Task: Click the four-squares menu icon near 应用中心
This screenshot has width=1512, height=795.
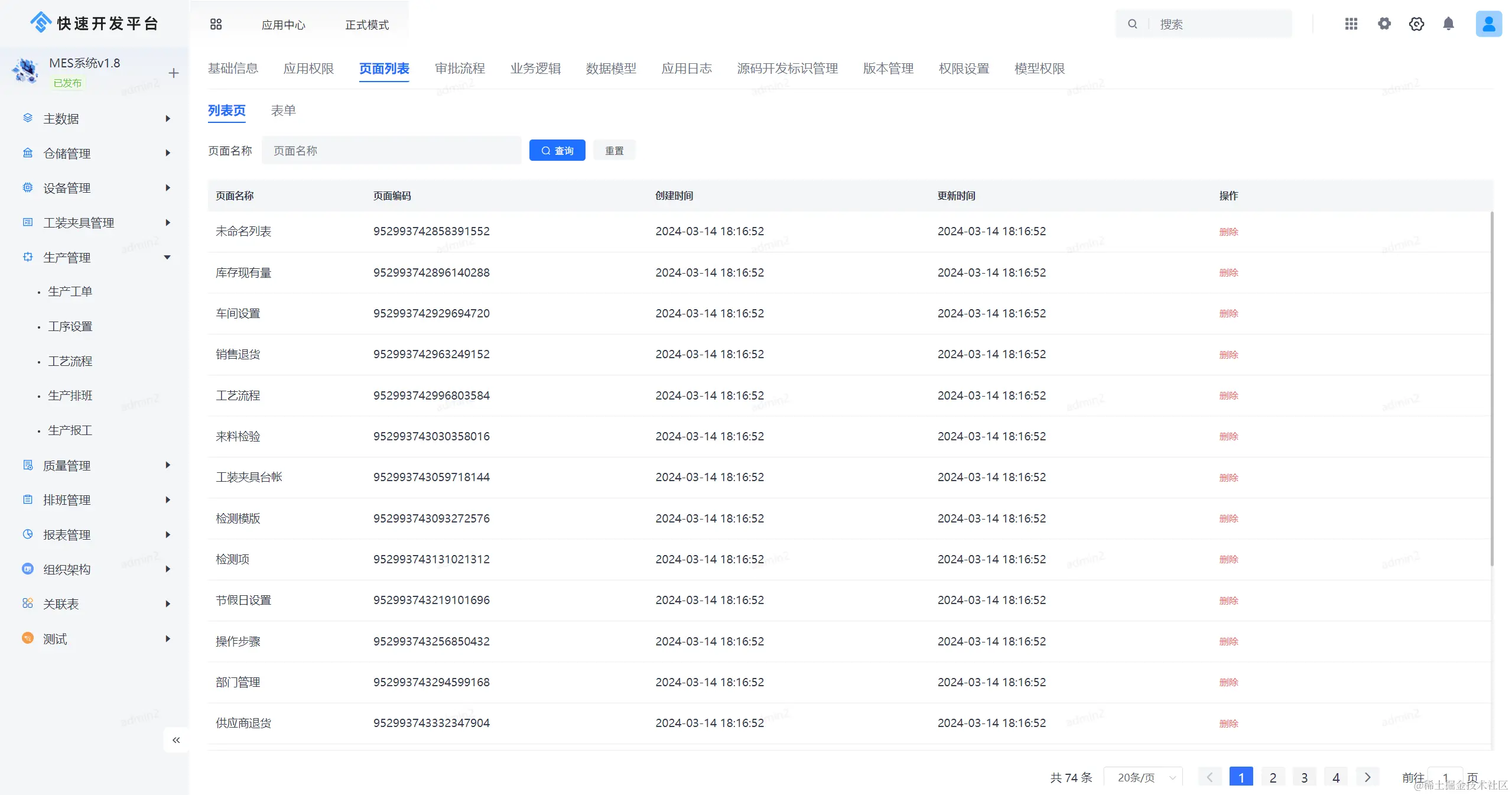Action: (x=216, y=24)
